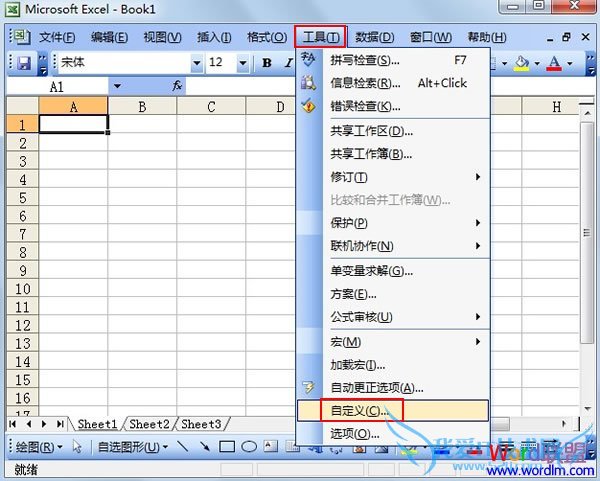Toggle Bold formatting button
The height and width of the screenshot is (481, 600).
tap(267, 63)
